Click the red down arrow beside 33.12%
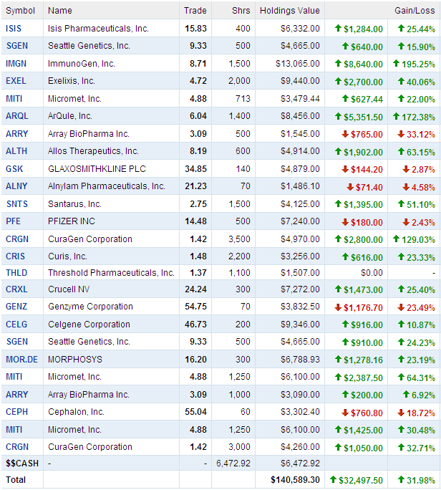 tap(401, 134)
